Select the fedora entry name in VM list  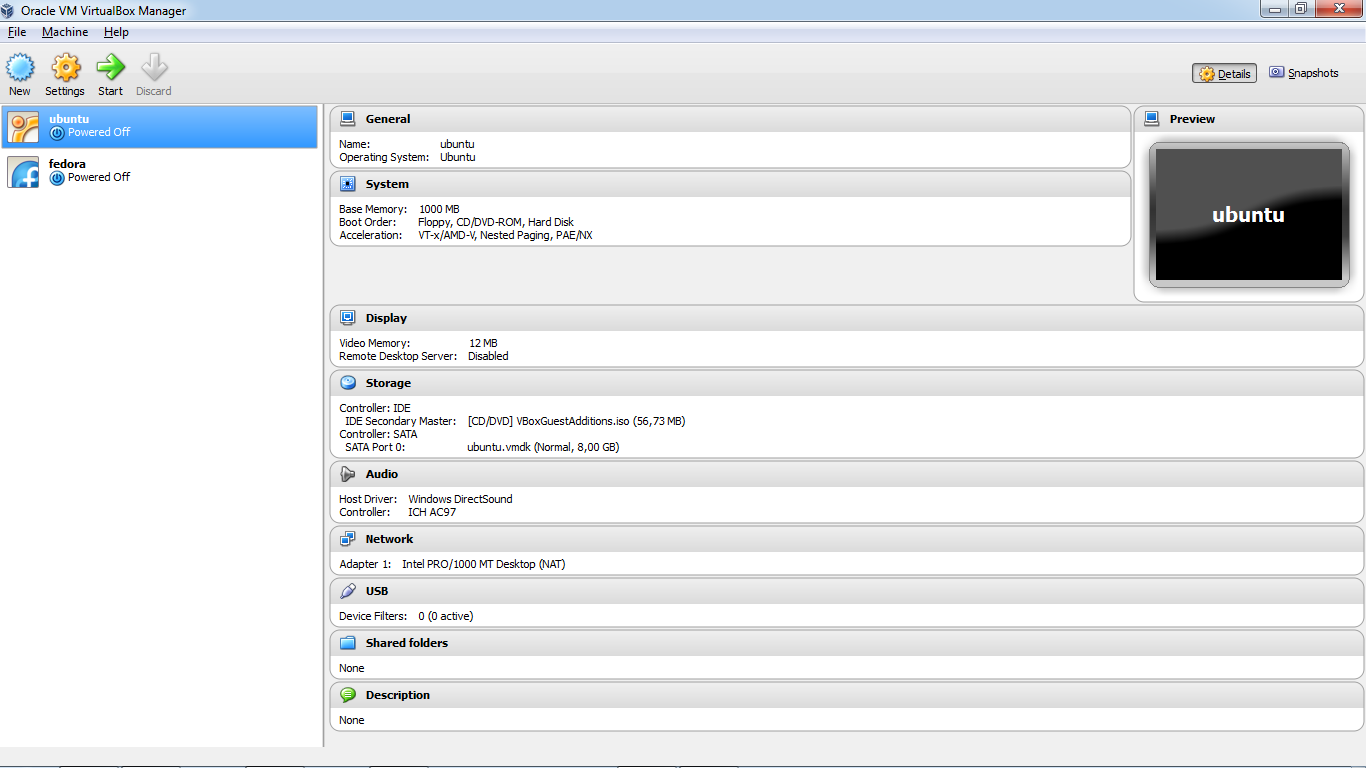coord(67,164)
